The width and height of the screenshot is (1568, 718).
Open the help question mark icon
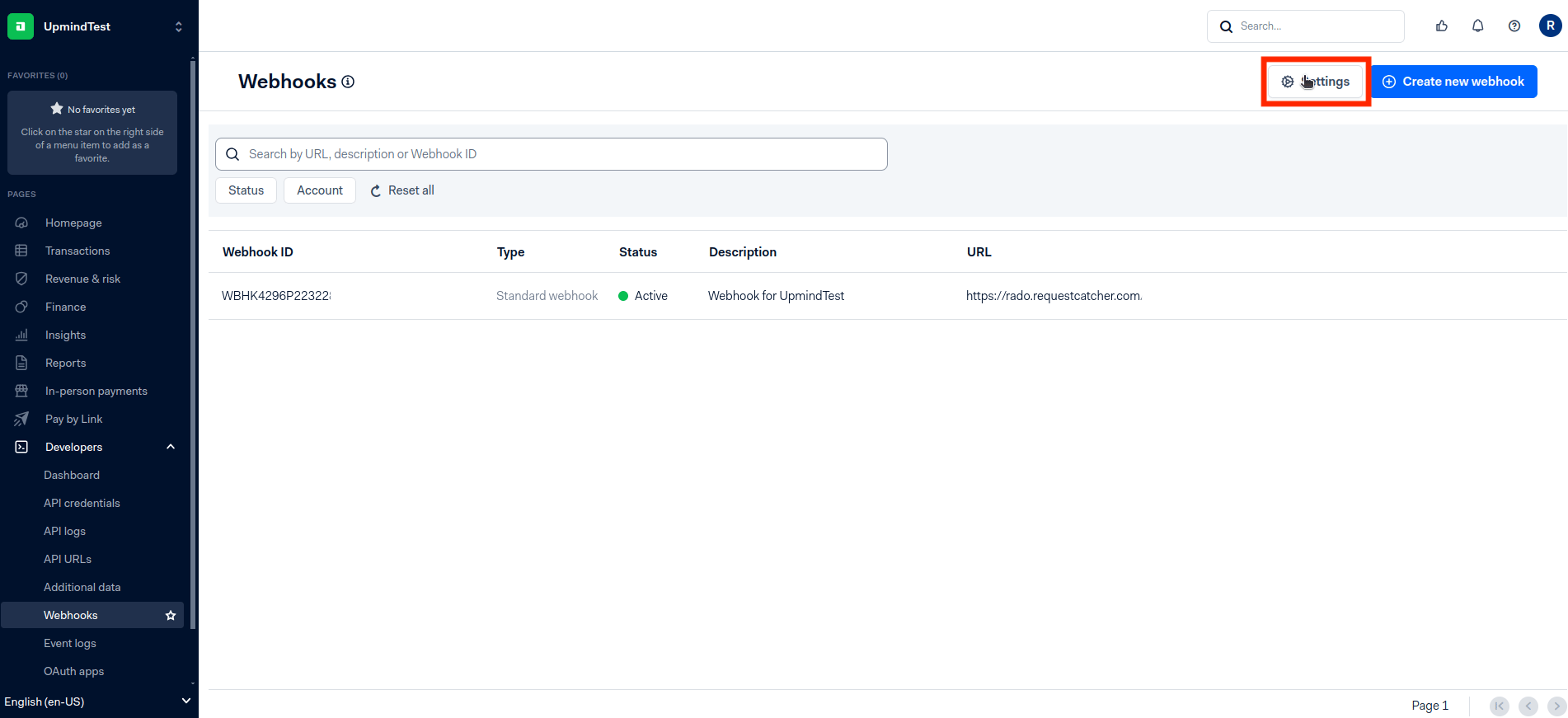point(1514,26)
